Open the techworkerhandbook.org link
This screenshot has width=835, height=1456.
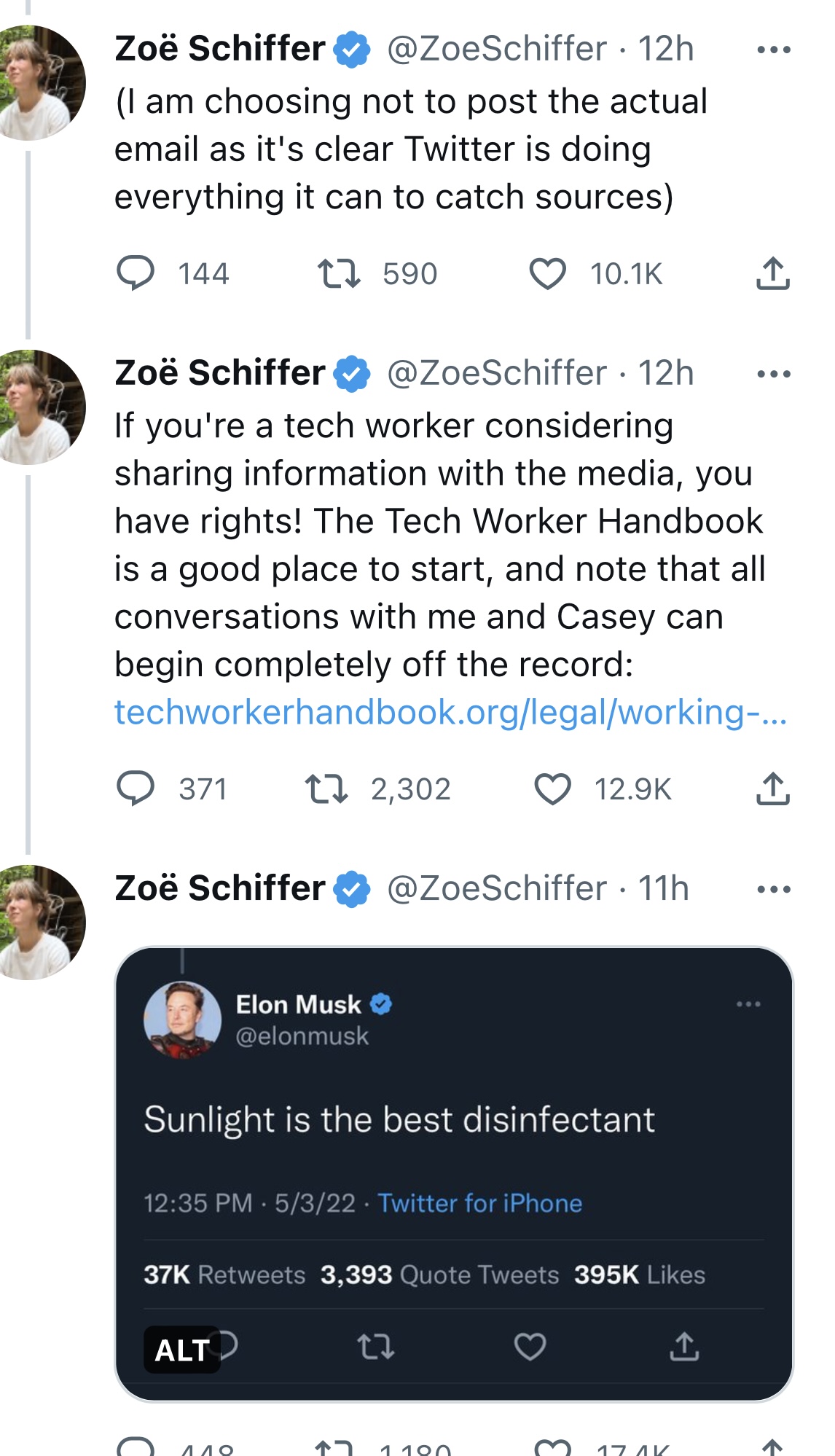(x=450, y=712)
